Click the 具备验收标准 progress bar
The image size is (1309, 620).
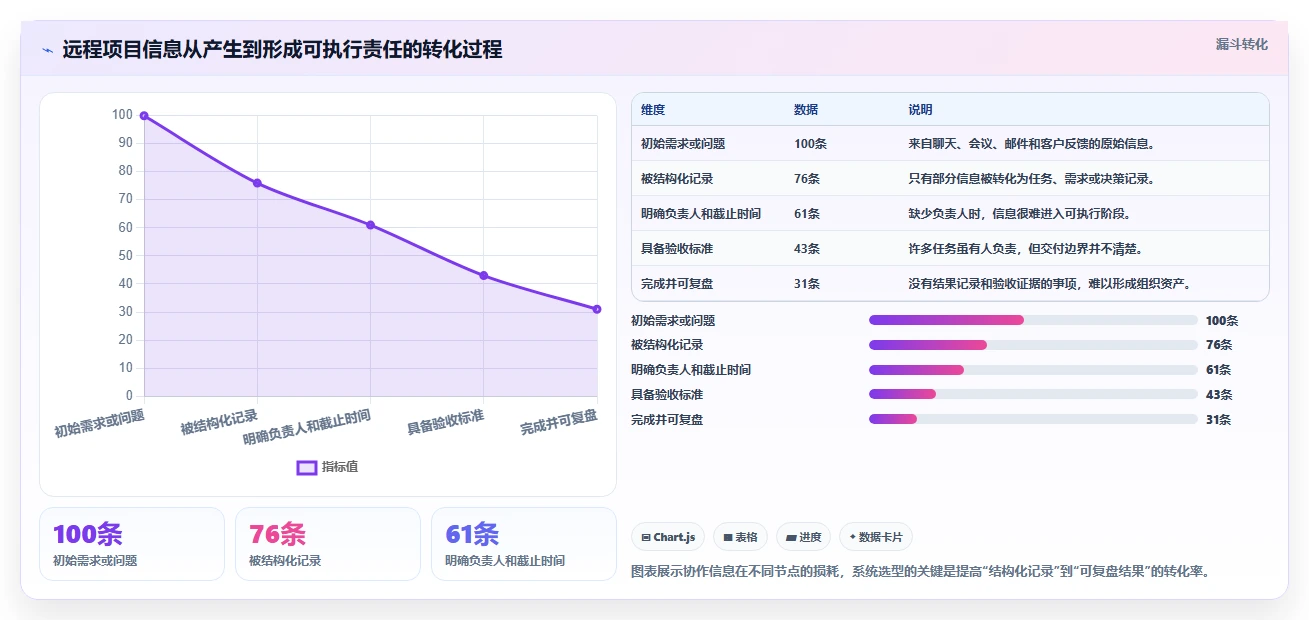pos(1033,395)
